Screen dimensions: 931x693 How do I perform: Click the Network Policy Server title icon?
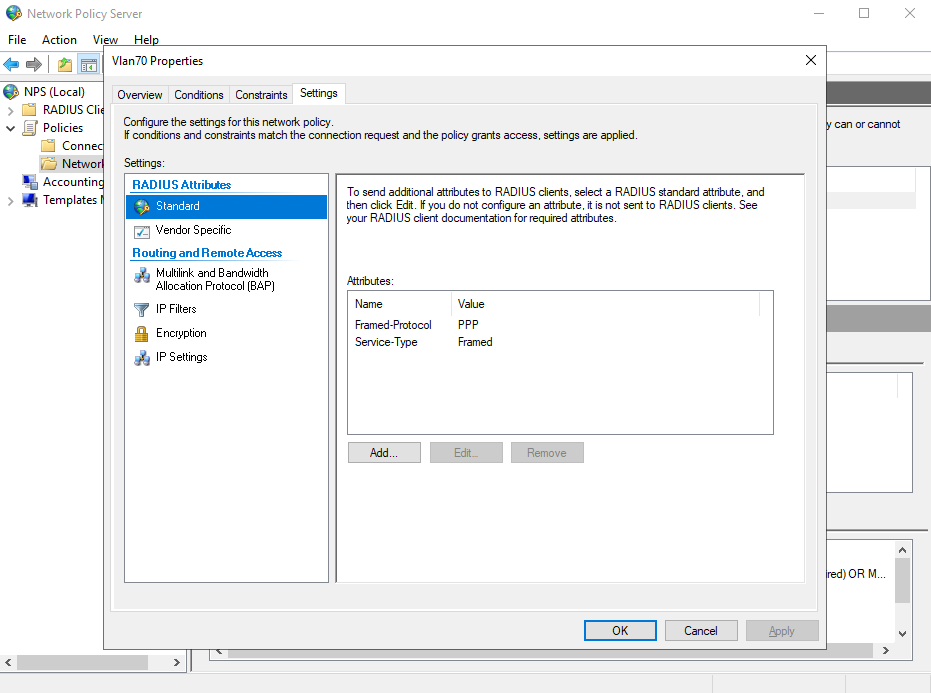tap(14, 13)
